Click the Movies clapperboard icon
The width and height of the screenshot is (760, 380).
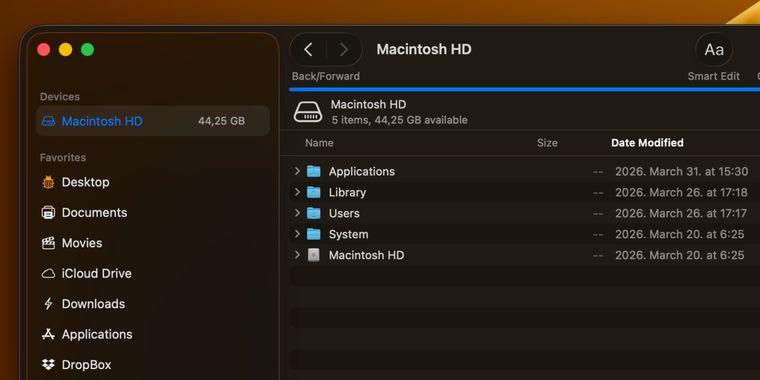pyautogui.click(x=48, y=243)
